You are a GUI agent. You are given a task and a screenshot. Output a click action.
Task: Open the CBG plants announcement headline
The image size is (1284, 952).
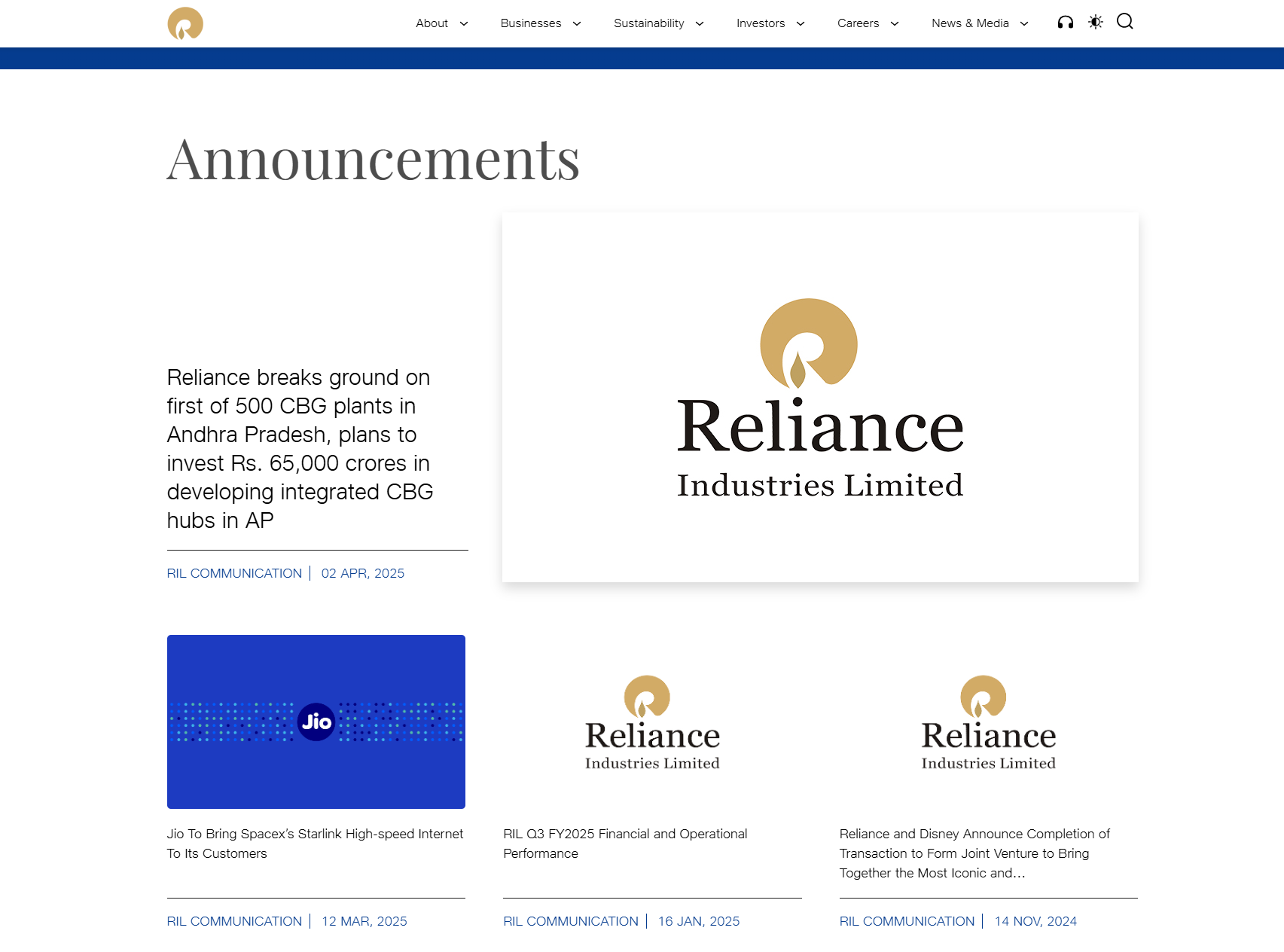click(300, 449)
